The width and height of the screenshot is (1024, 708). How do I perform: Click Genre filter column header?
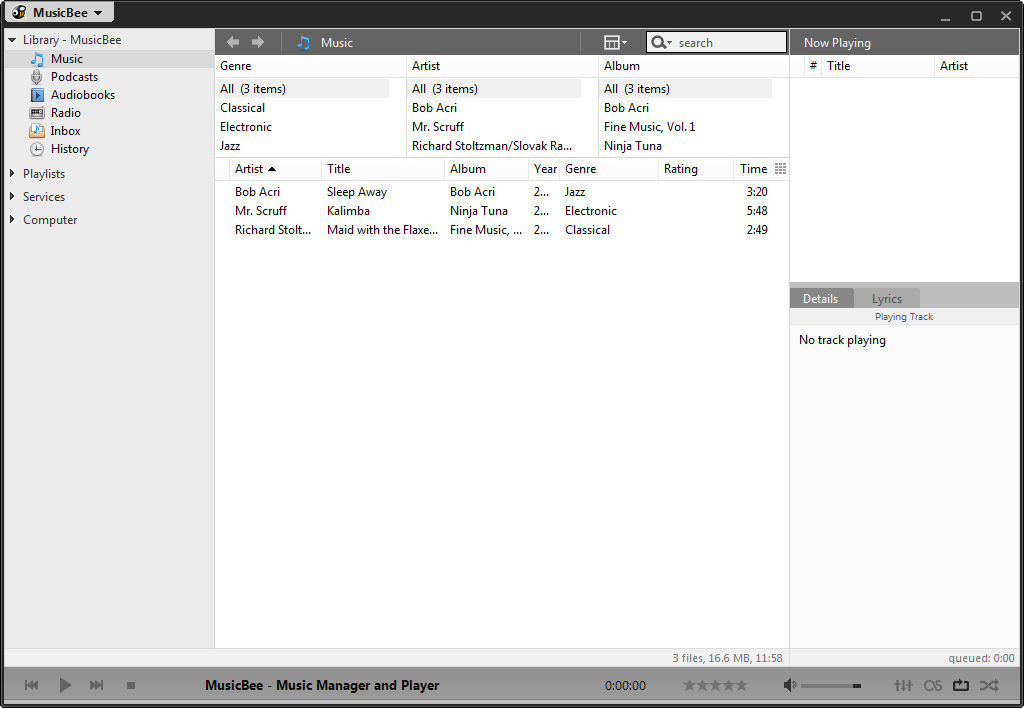point(310,66)
